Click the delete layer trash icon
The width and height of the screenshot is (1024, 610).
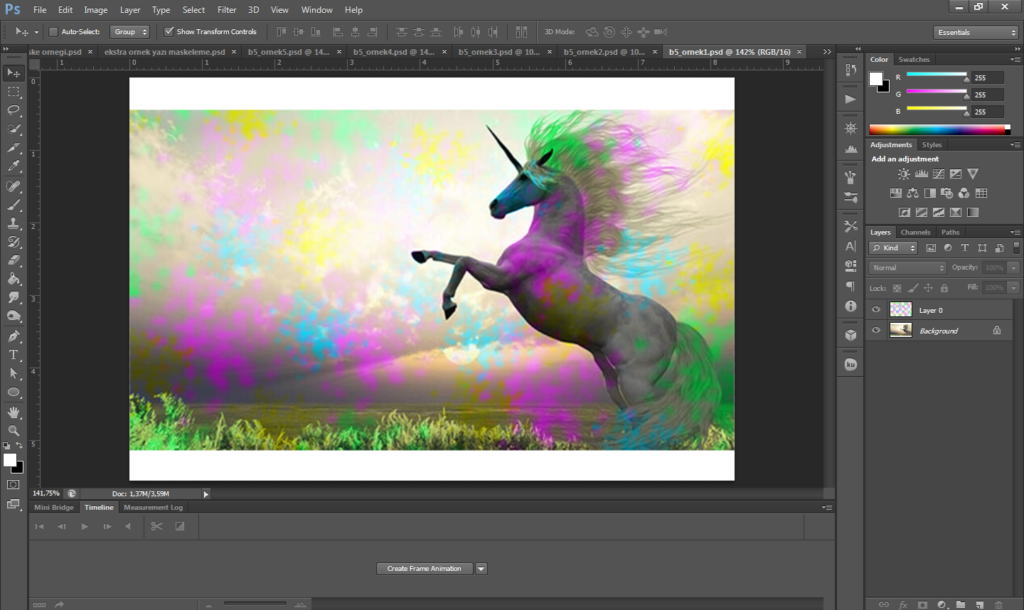[998, 604]
